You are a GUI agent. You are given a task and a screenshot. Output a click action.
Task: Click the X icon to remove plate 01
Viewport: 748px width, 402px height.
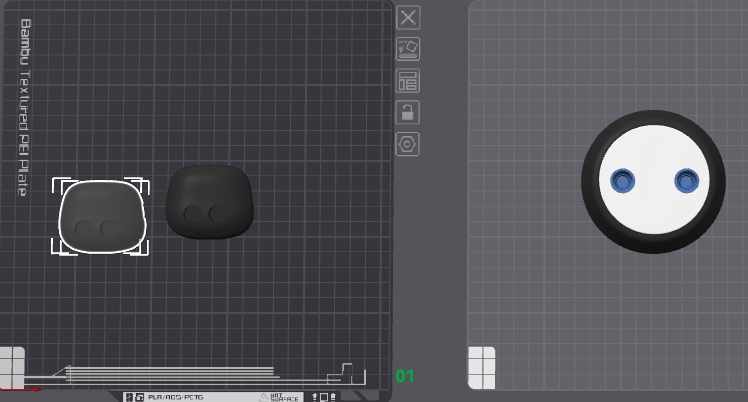point(408,18)
